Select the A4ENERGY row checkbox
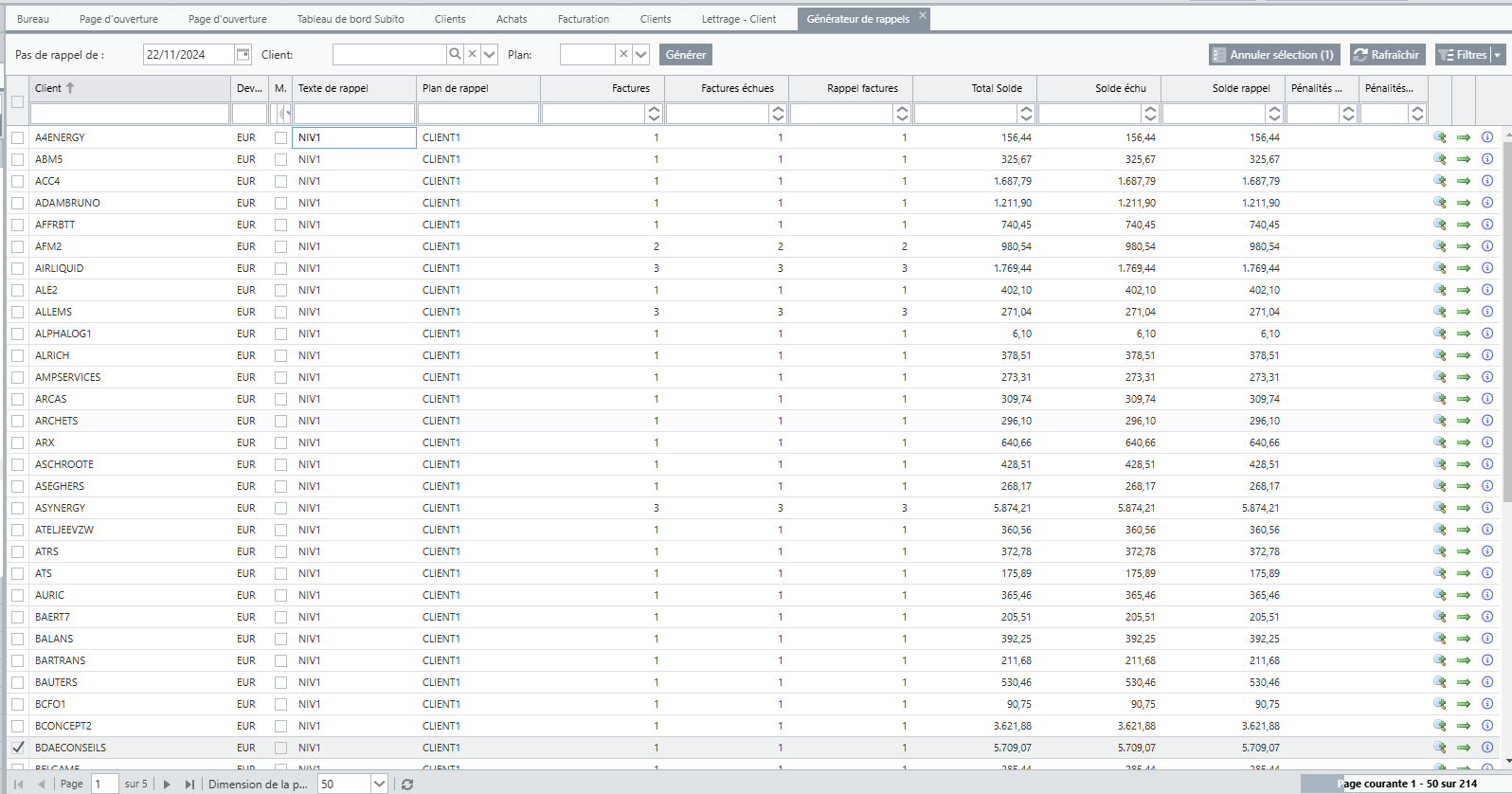1512x794 pixels. click(x=18, y=137)
